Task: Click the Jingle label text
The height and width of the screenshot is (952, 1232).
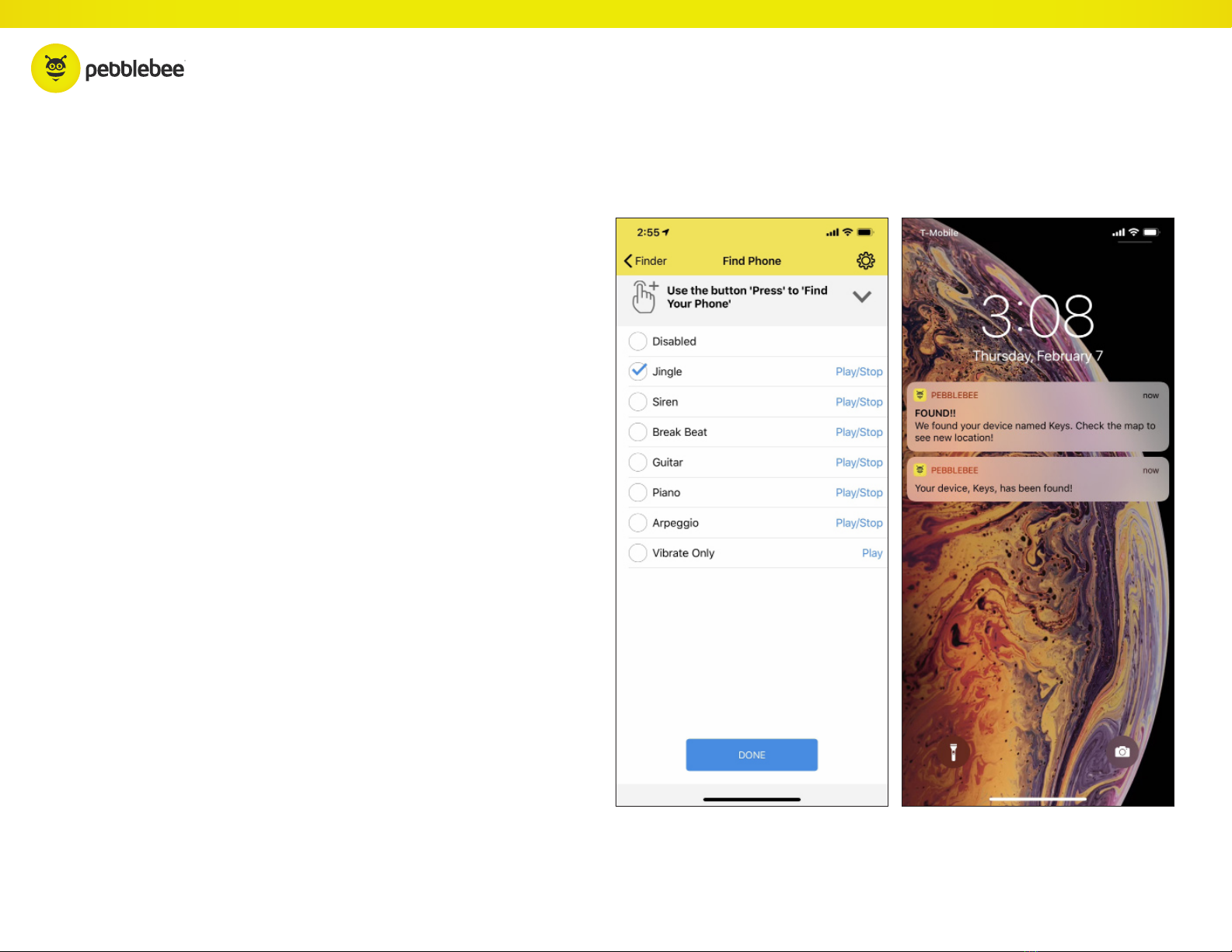Action: tap(667, 371)
